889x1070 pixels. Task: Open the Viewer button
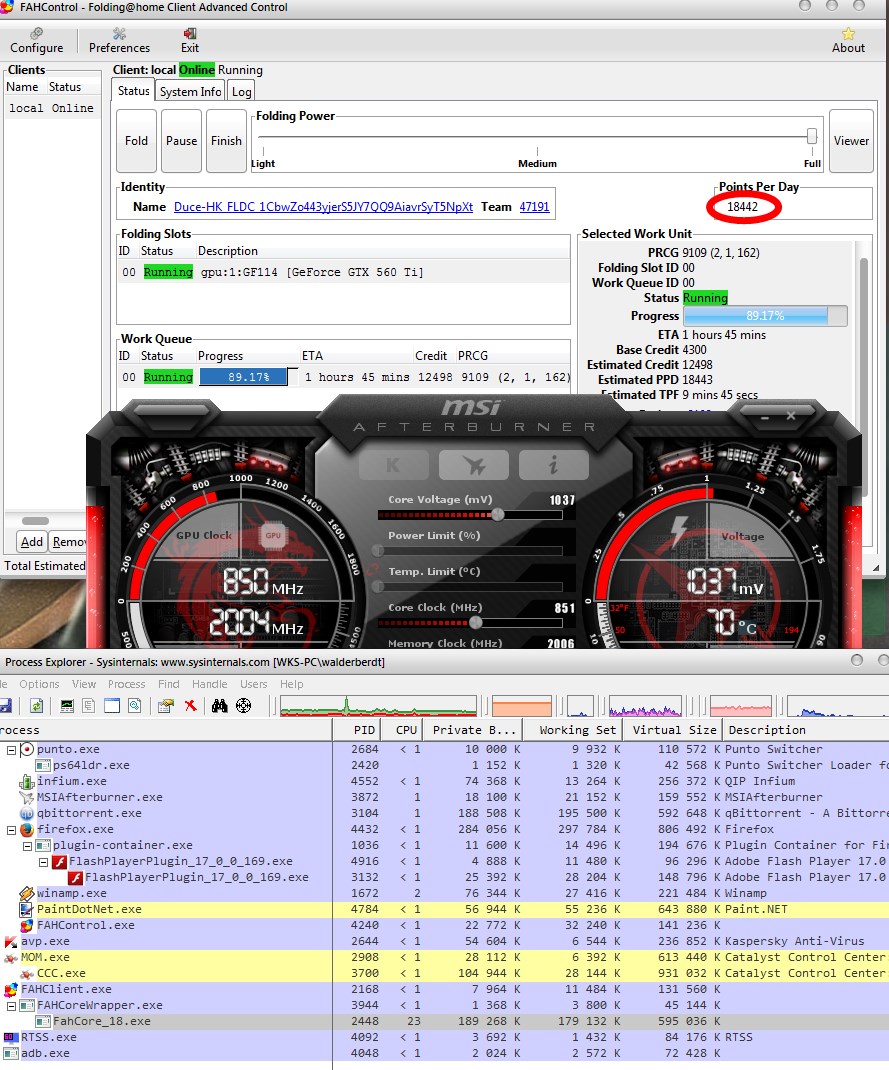[x=851, y=141]
